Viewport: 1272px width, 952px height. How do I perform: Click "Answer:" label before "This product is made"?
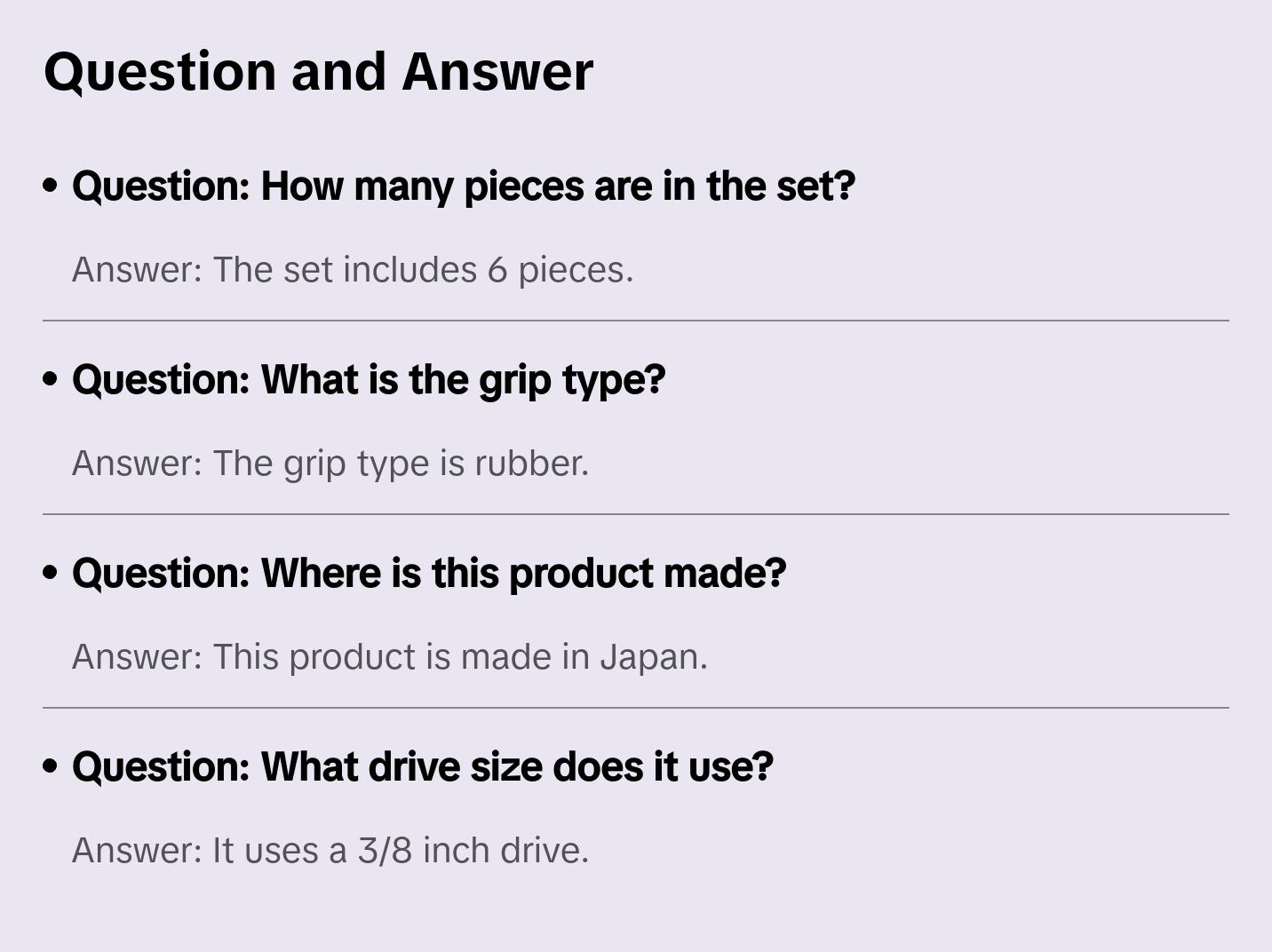(x=137, y=657)
